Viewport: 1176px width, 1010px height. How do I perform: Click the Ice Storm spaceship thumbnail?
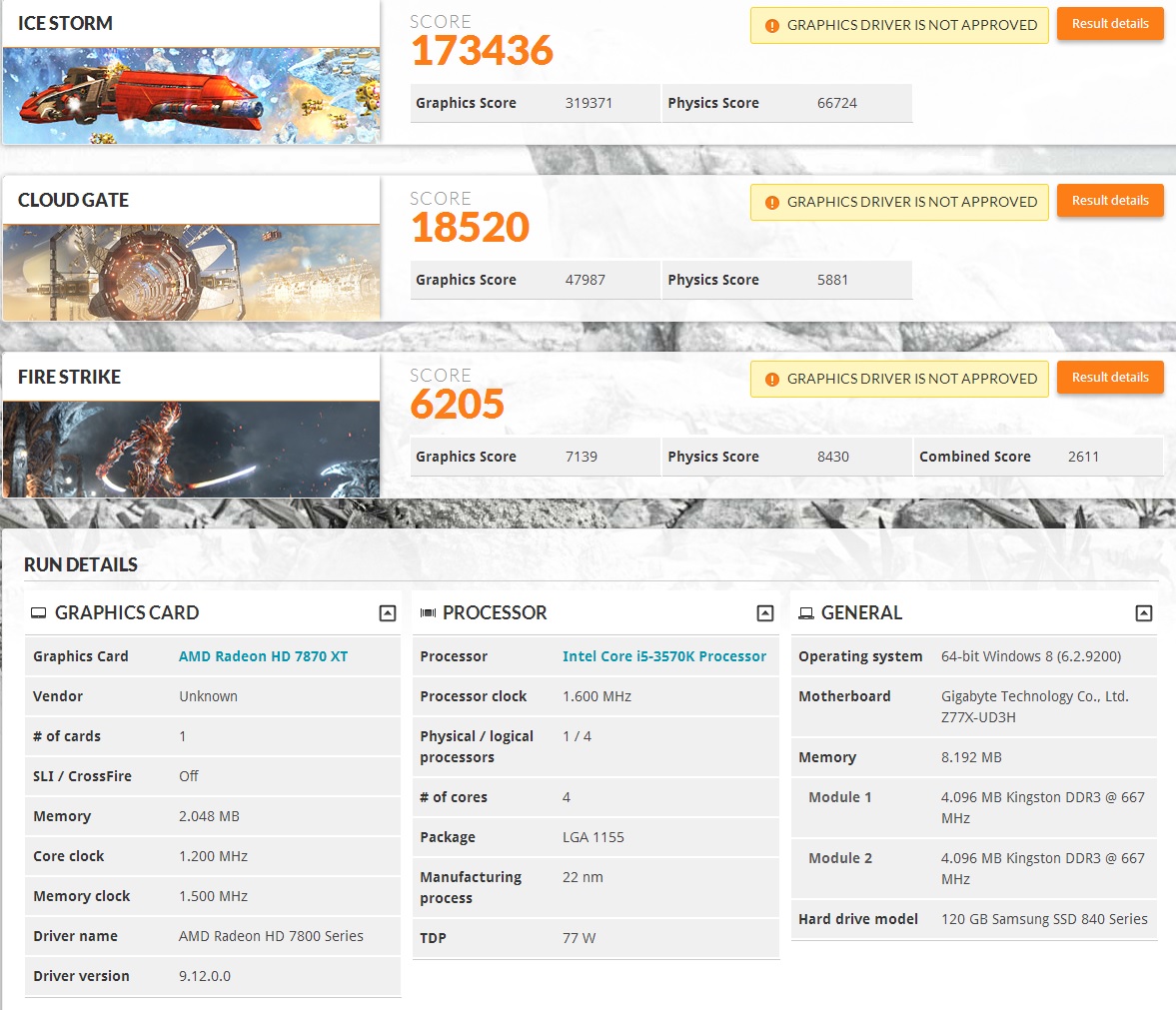[191, 96]
